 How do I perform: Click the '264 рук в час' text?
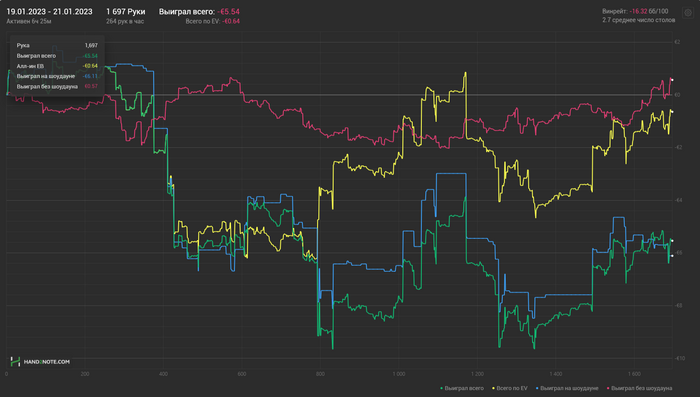click(x=125, y=21)
